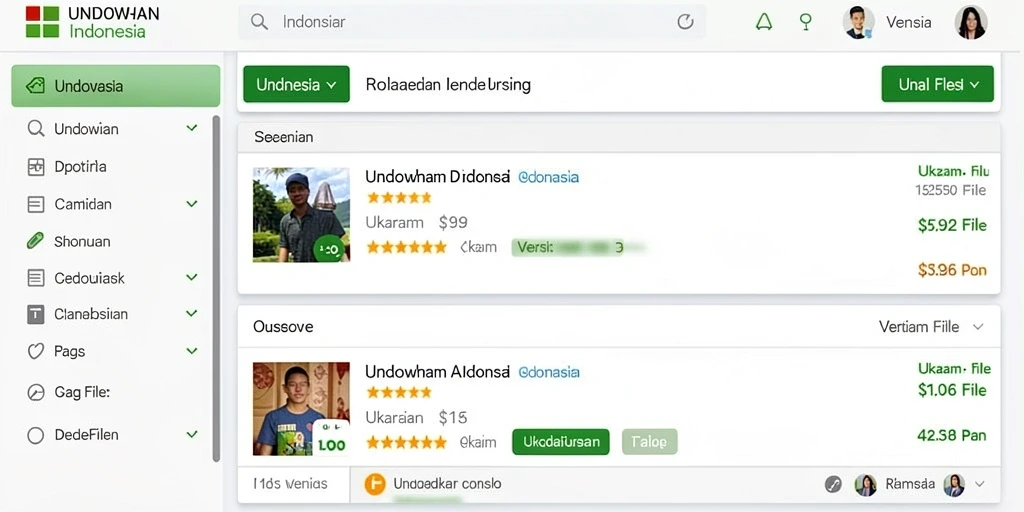Click the Undoedkar conslo text
Screen dimensions: 1024x512
[447, 484]
